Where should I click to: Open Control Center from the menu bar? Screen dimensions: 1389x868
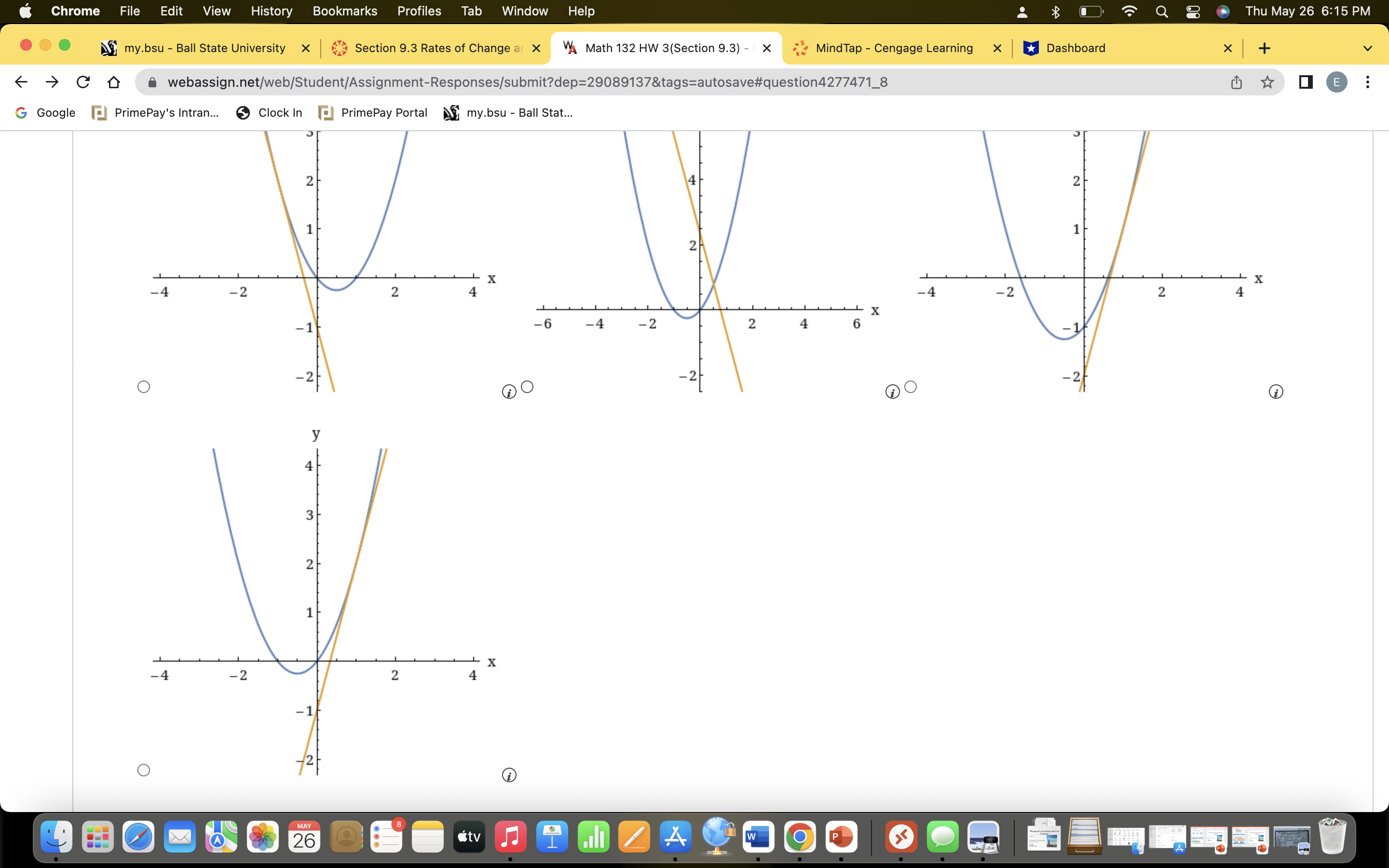coord(1193,12)
